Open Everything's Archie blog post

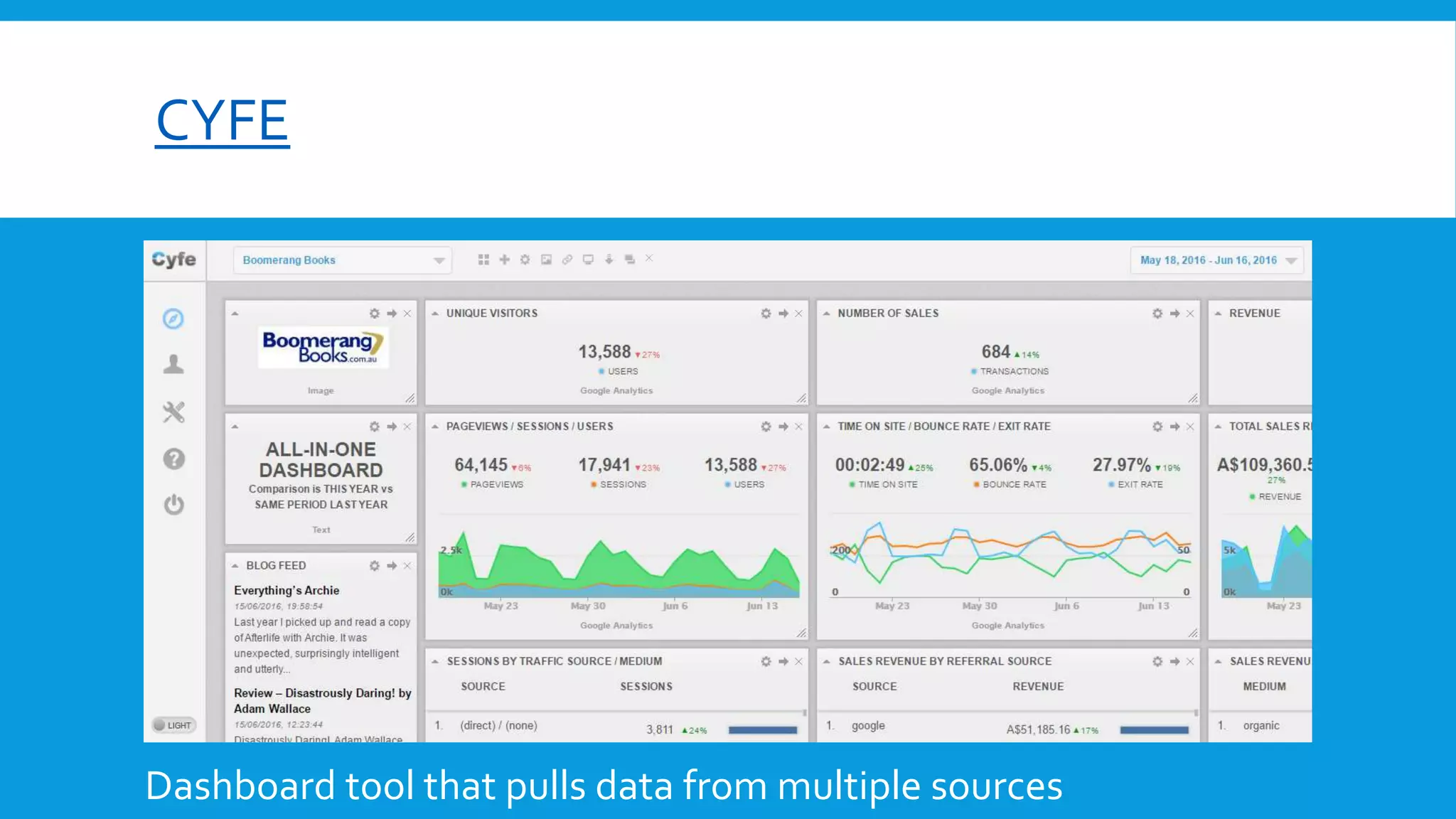click(287, 591)
